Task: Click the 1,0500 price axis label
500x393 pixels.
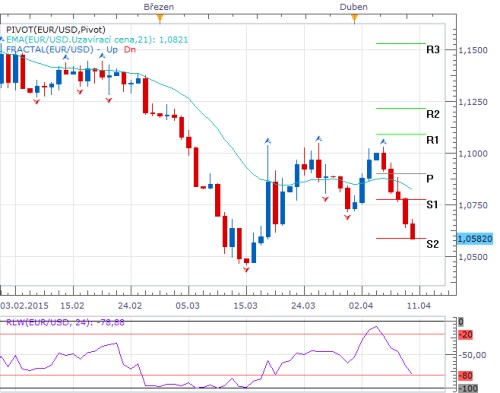Action: (x=473, y=257)
